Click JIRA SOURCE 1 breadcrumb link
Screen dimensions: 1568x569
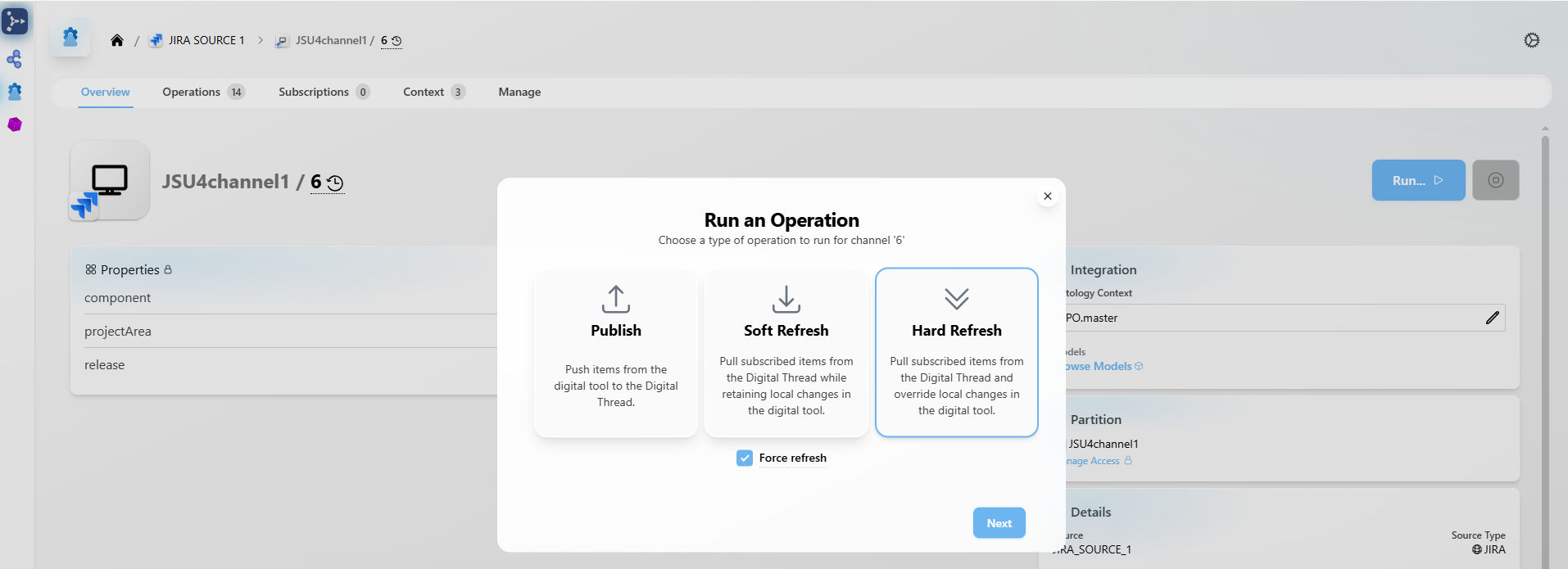coord(206,40)
